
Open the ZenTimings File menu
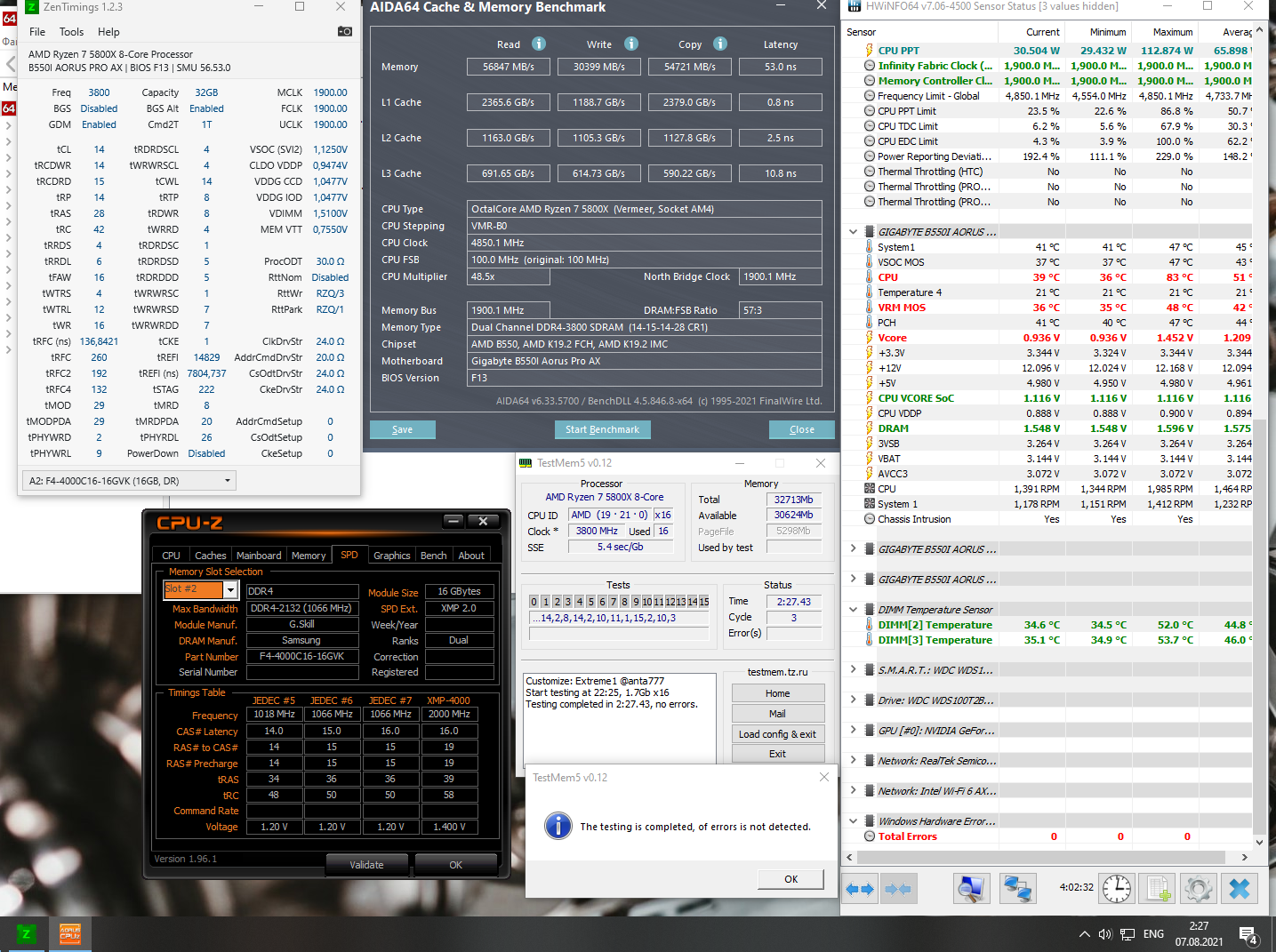point(37,32)
